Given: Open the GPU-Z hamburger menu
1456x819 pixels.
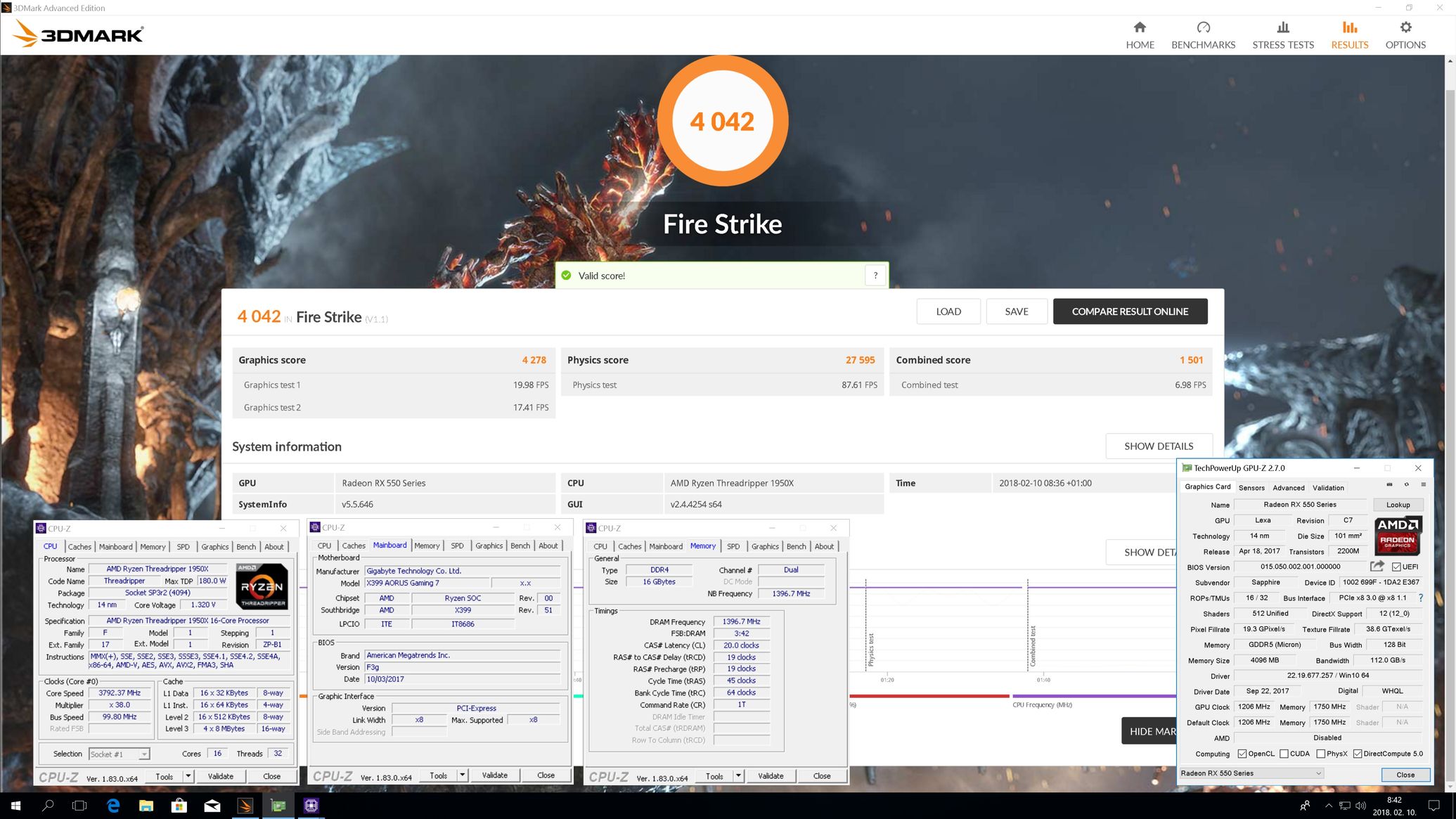Looking at the screenshot, I should pyautogui.click(x=1423, y=484).
